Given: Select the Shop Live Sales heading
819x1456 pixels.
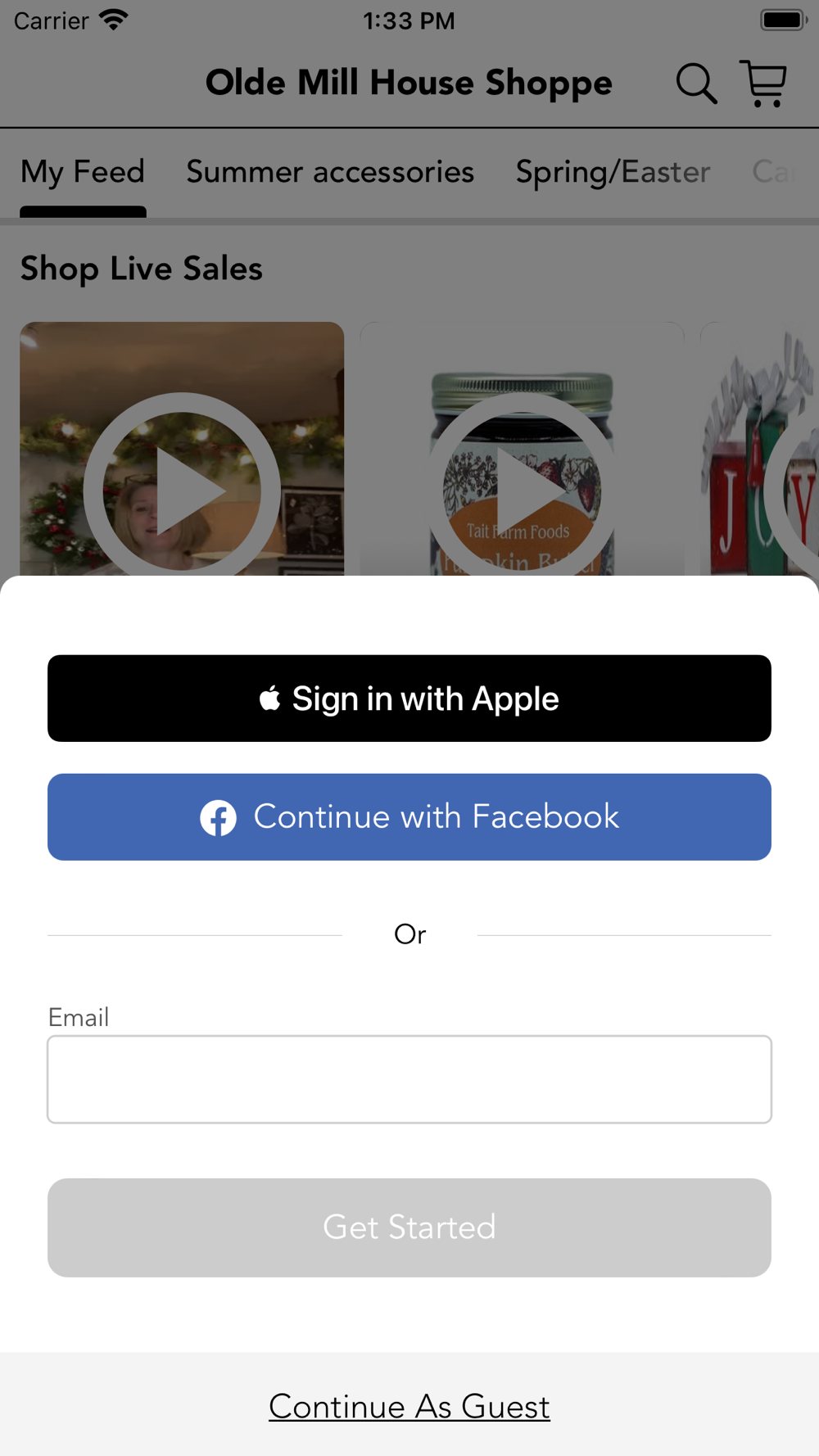Looking at the screenshot, I should coord(142,269).
